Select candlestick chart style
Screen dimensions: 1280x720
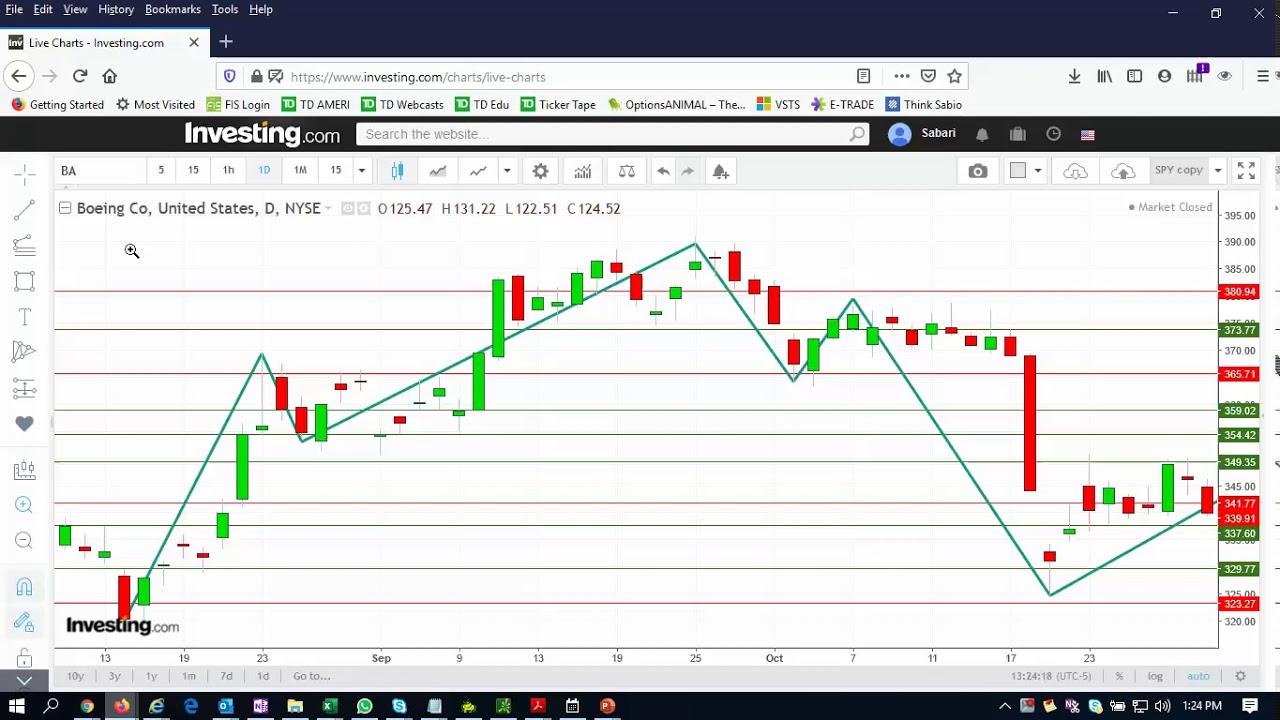397,171
